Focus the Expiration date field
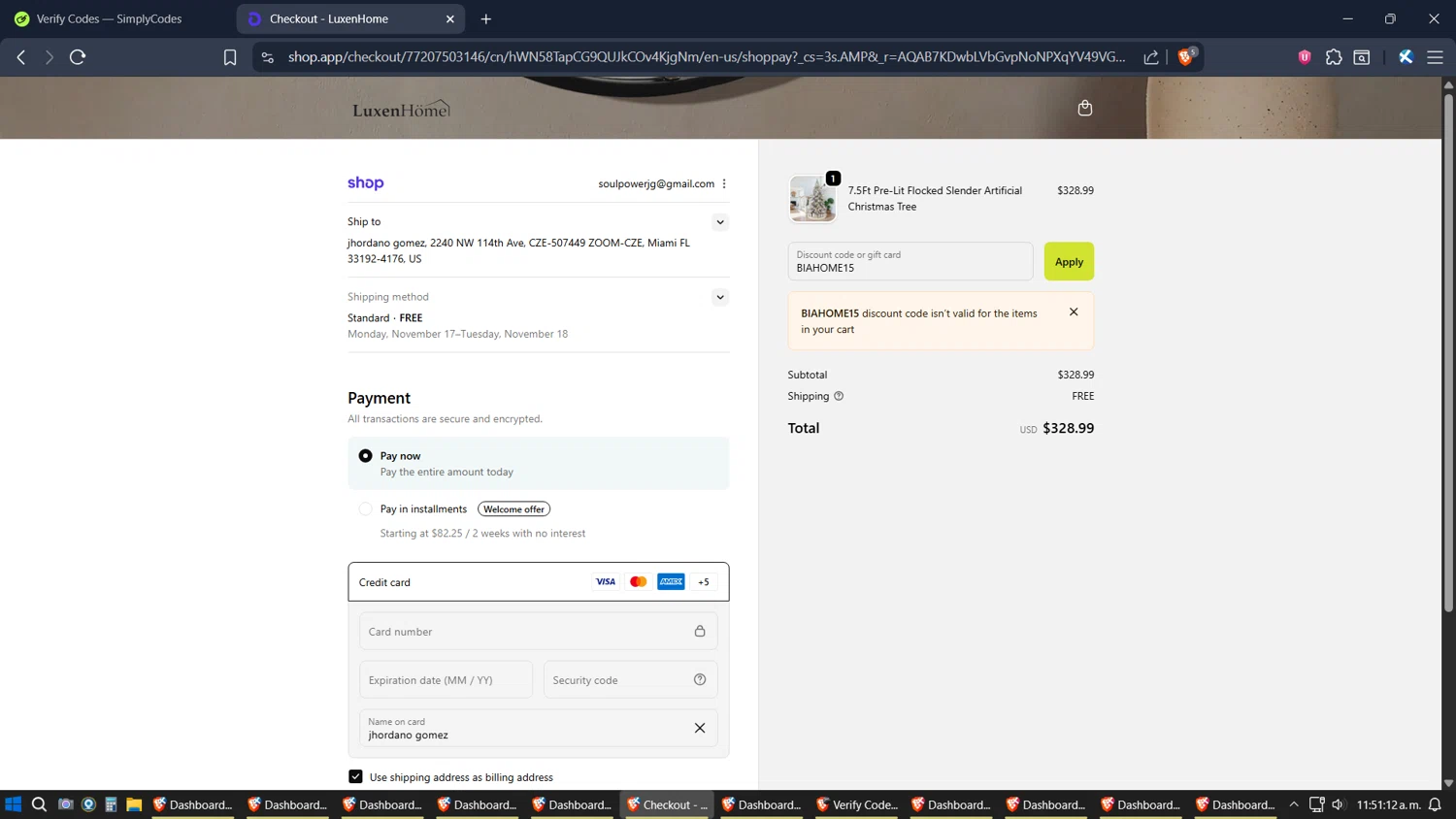This screenshot has width=1456, height=819. [446, 680]
